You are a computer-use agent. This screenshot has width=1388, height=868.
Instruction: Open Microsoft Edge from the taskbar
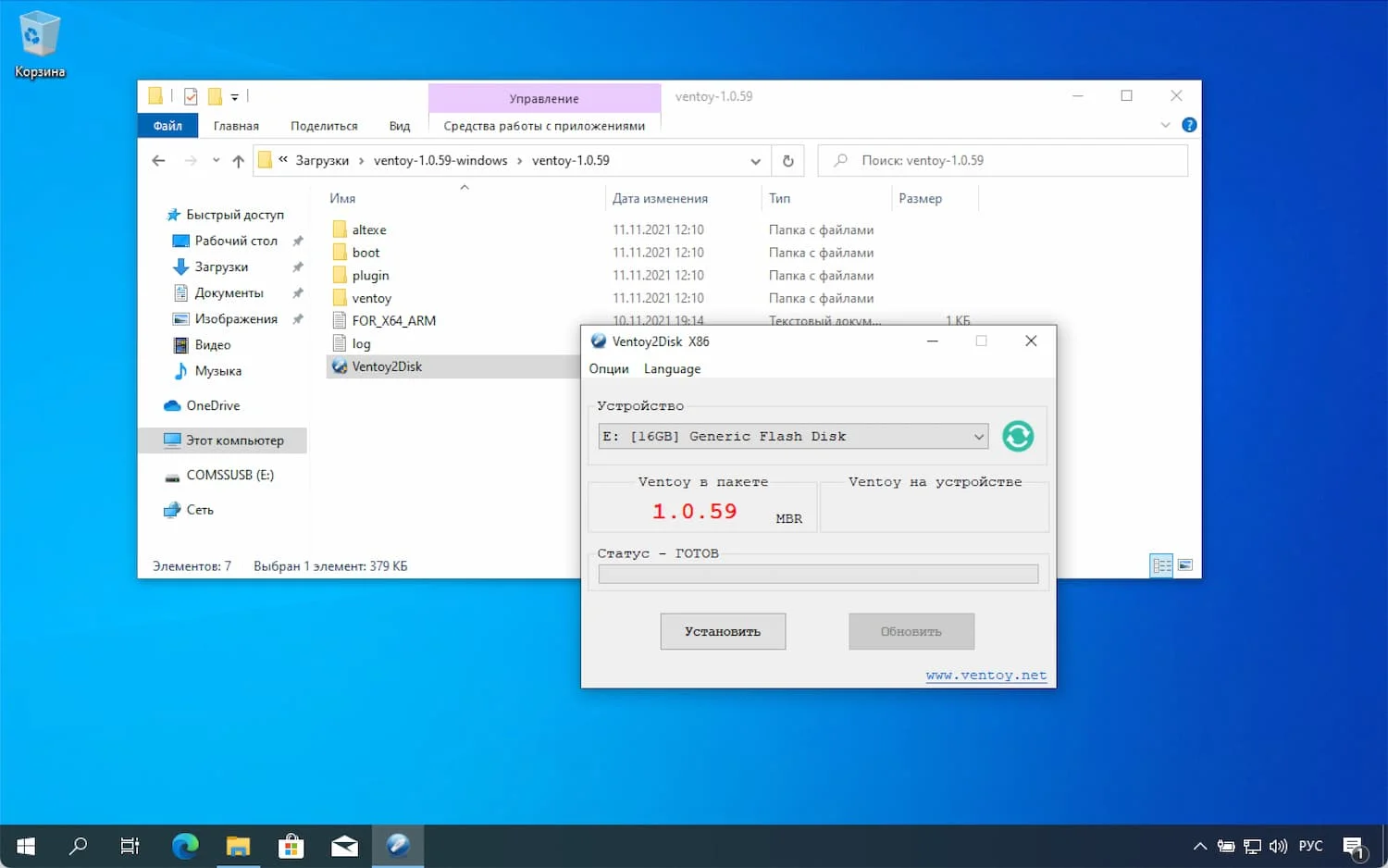(x=185, y=846)
